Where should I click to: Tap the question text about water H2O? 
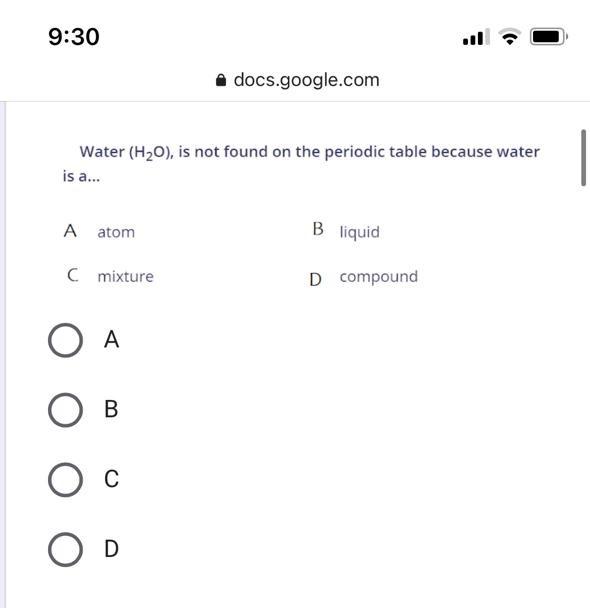[301, 163]
